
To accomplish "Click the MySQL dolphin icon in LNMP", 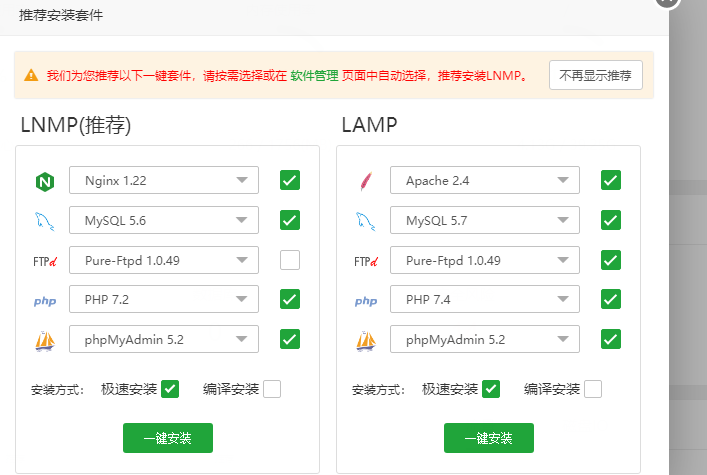I will (x=45, y=221).
